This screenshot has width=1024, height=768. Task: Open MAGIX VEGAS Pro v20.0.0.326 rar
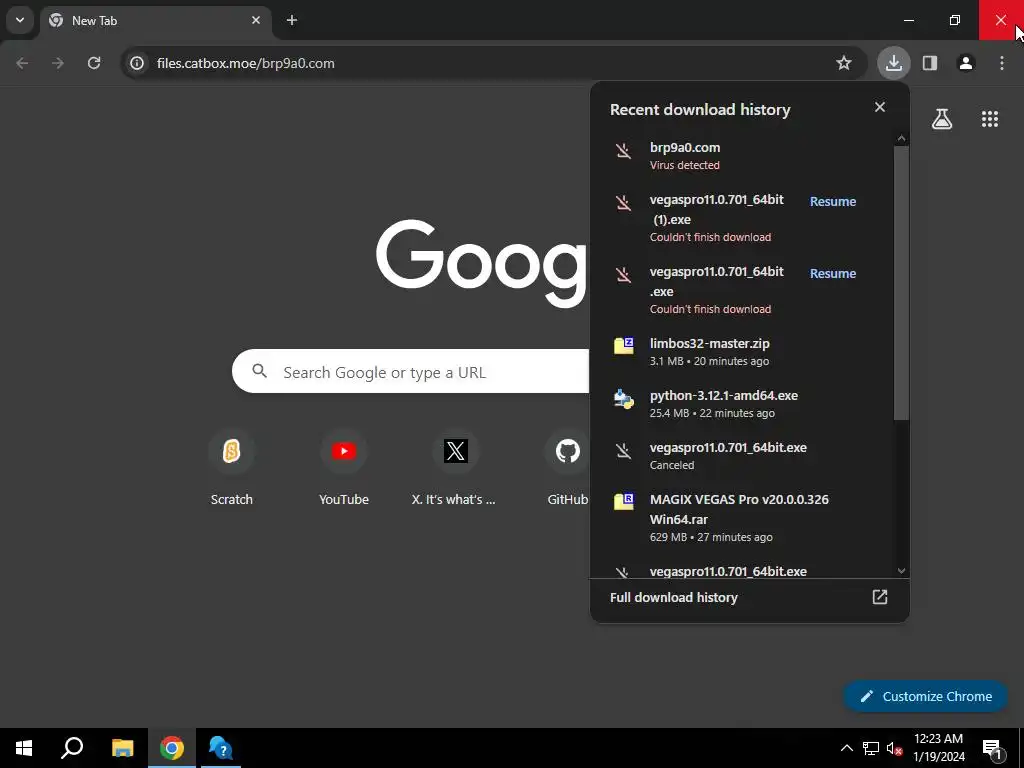[x=741, y=517]
